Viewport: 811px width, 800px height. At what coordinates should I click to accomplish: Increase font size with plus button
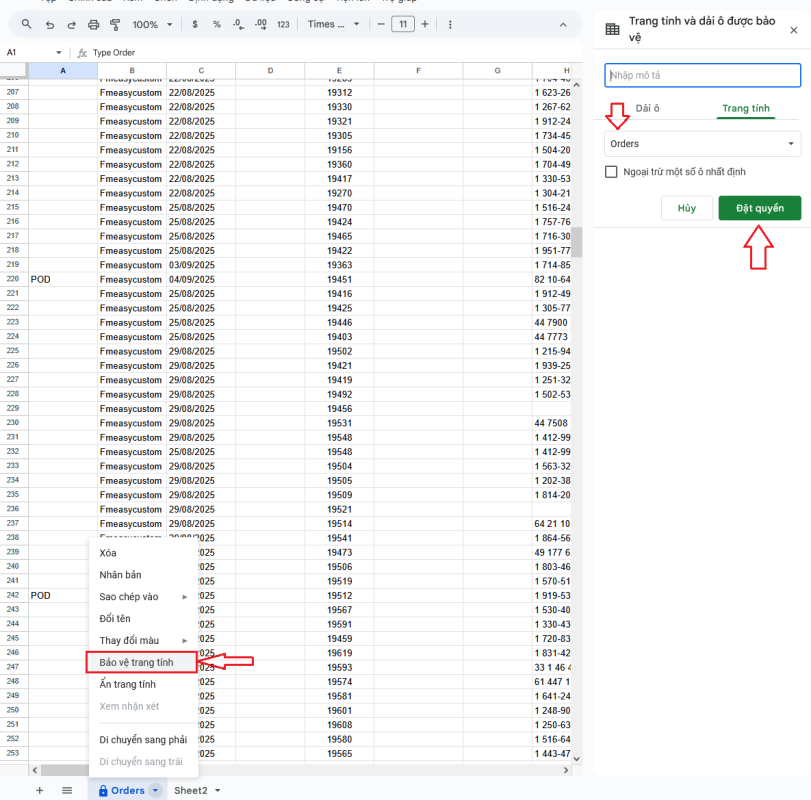[424, 24]
